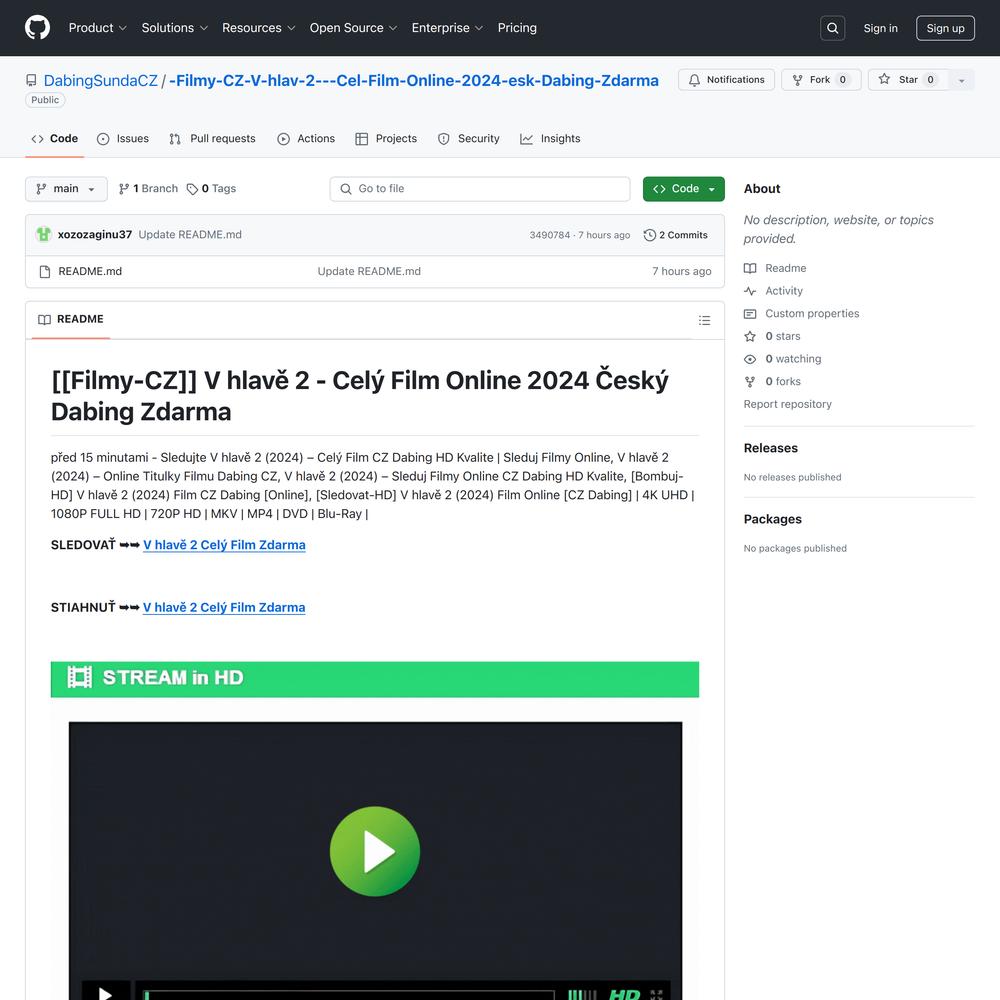This screenshot has height=1000, width=1000.
Task: Click the Go to file search field
Action: (480, 189)
